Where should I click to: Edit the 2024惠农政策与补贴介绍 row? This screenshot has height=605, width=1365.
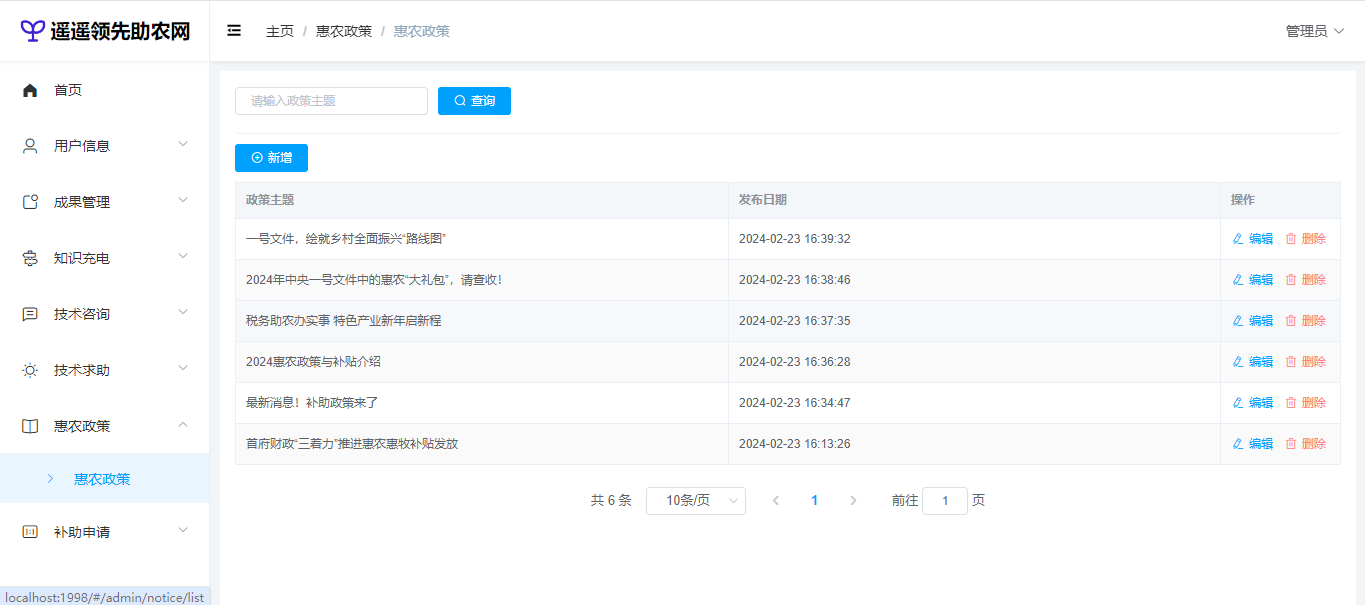click(1252, 362)
